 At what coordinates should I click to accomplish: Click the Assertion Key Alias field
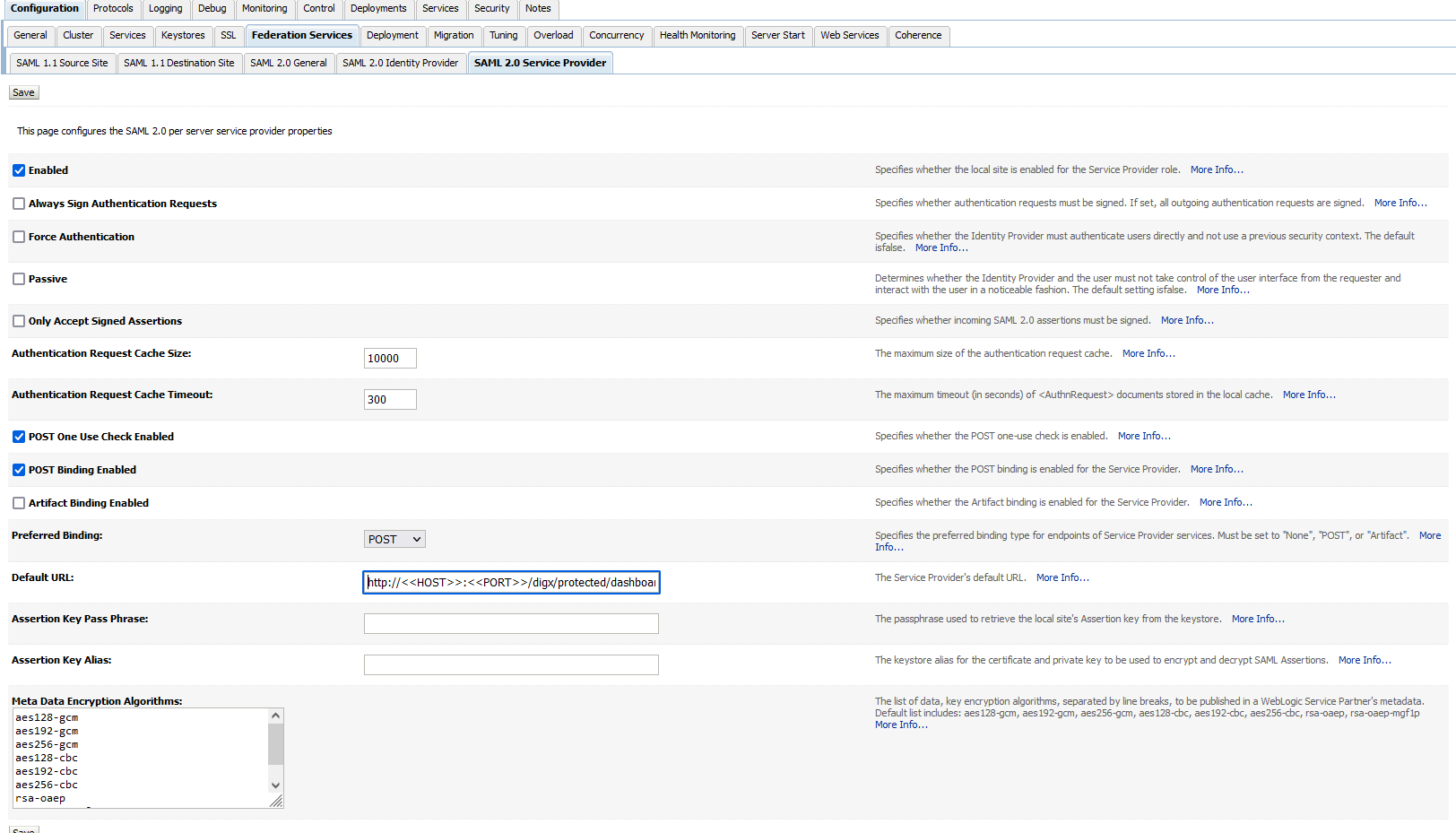tap(511, 665)
